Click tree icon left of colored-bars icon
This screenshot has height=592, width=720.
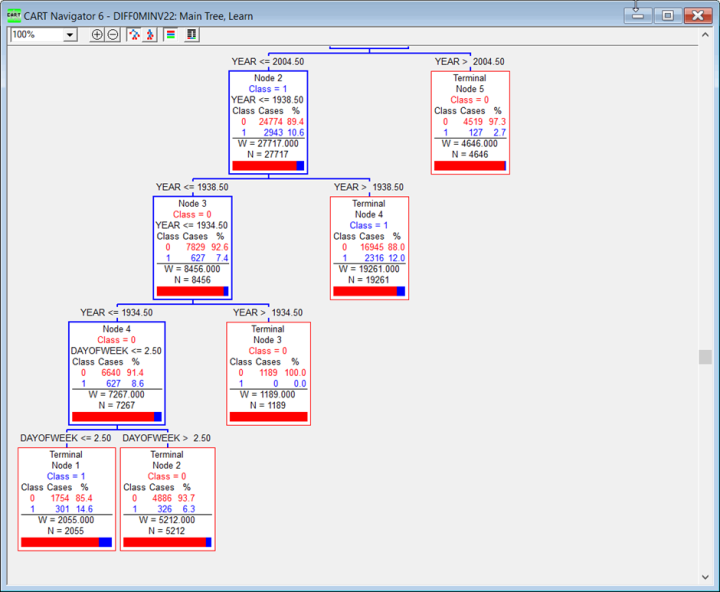150,34
